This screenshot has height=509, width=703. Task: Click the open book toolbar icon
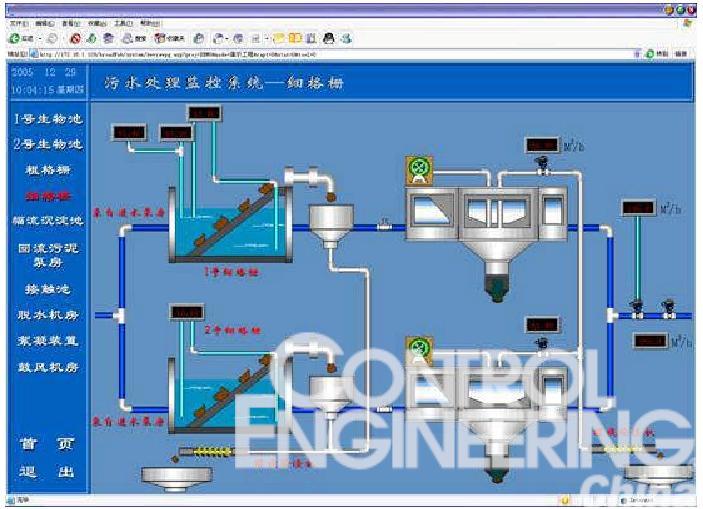(295, 39)
